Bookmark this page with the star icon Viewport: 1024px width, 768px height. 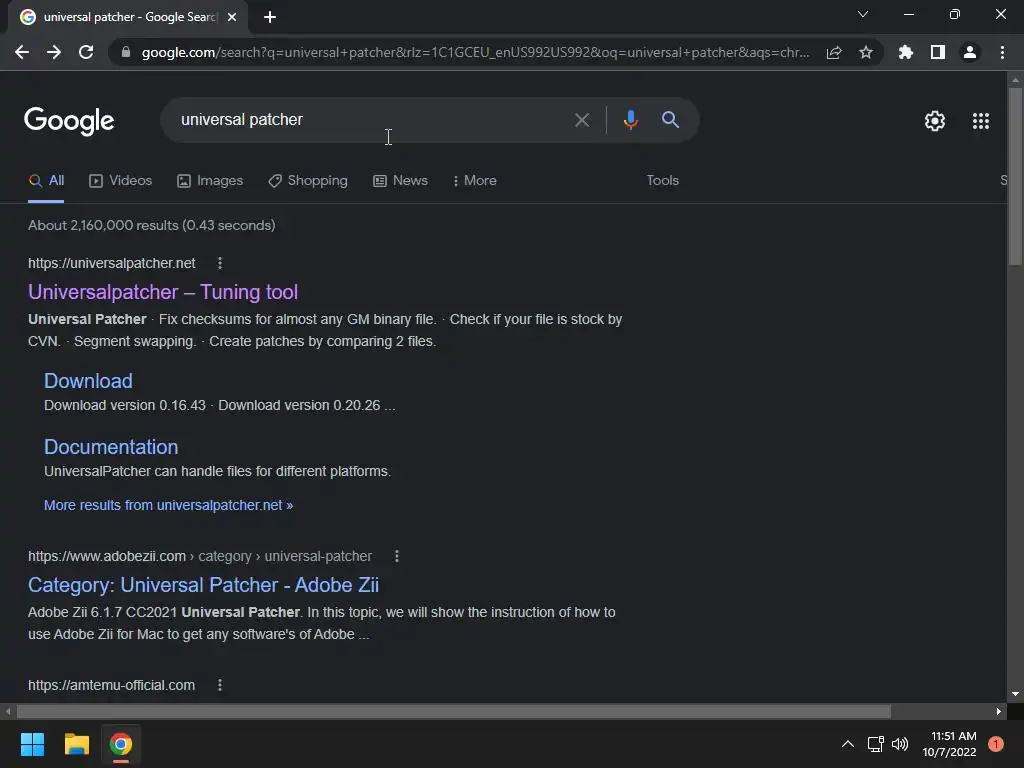tap(866, 52)
